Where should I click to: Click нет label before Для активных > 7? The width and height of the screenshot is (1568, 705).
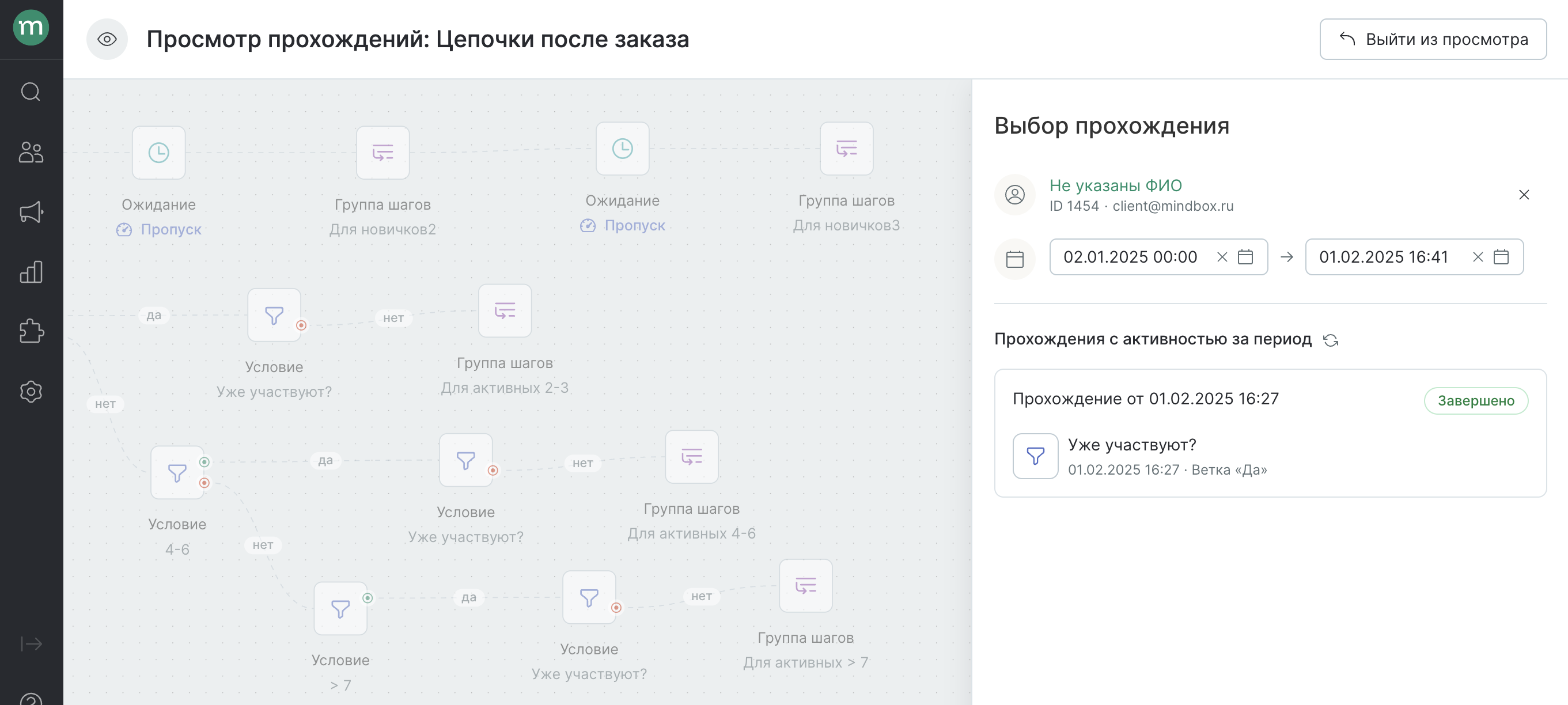pyautogui.click(x=702, y=597)
